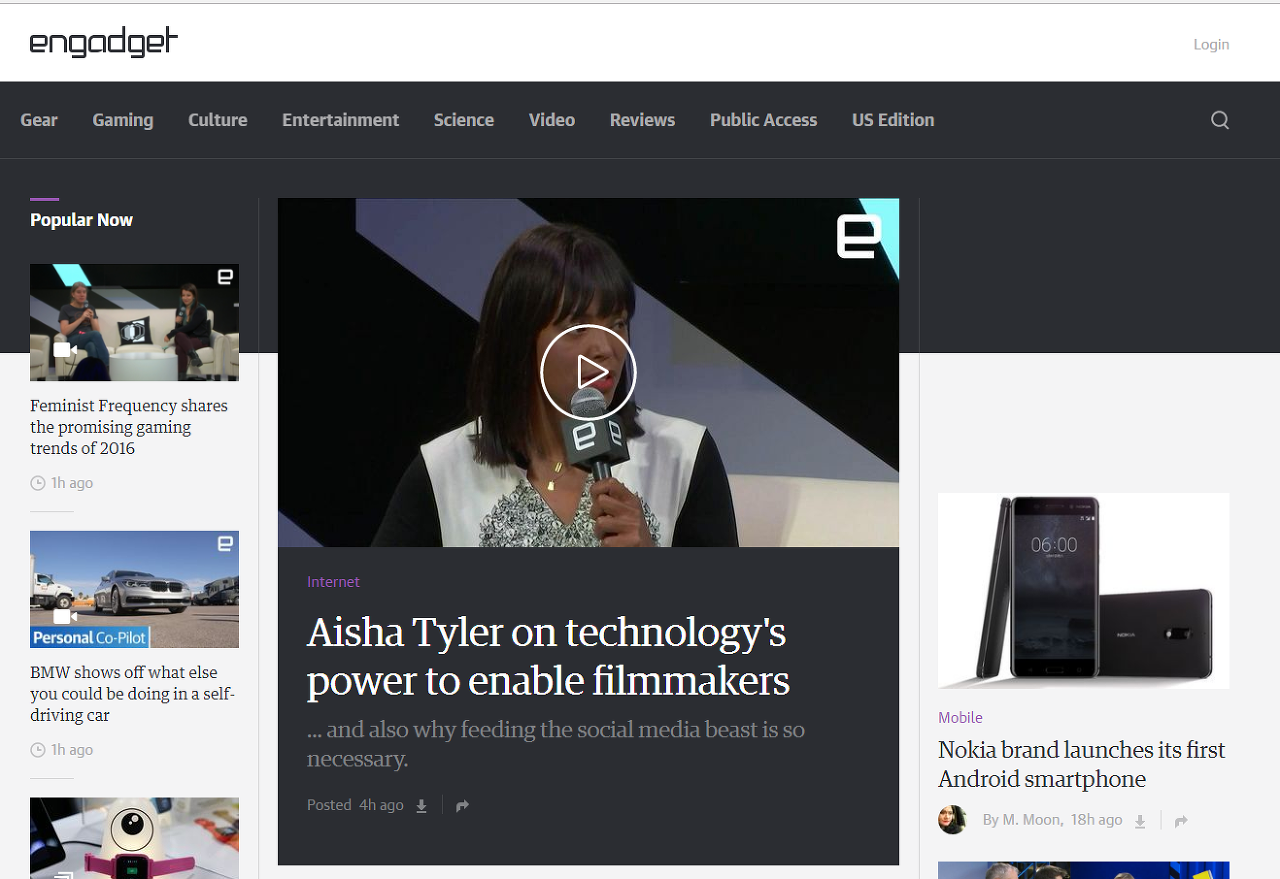Viewport: 1280px width, 879px height.
Task: Visit the Public Access section
Action: 764,120
